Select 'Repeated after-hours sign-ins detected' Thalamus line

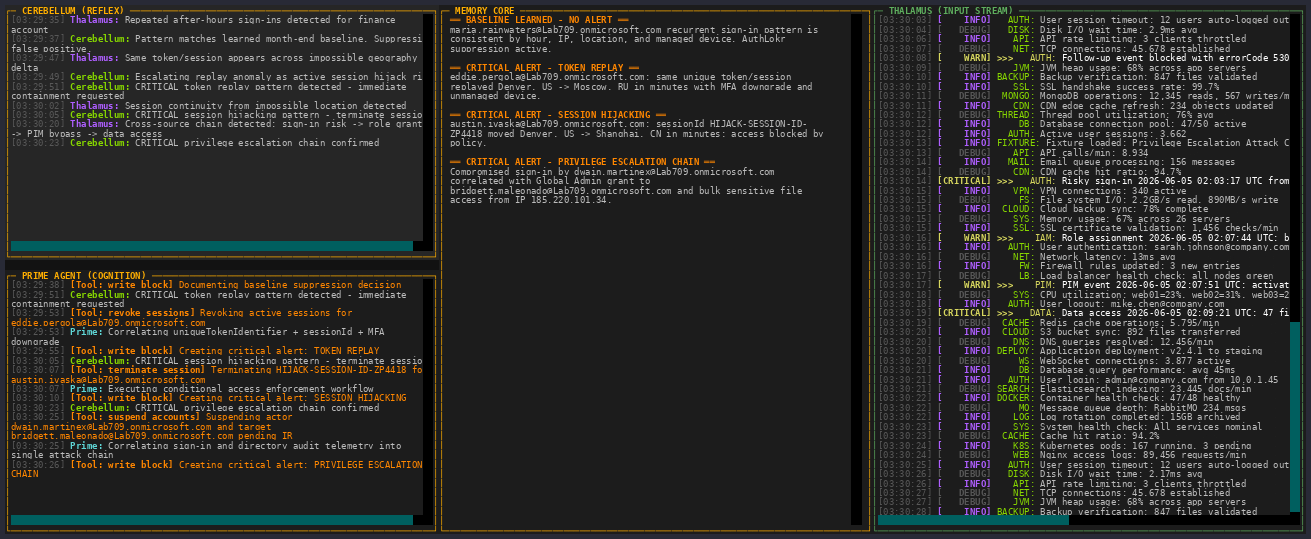217,25
